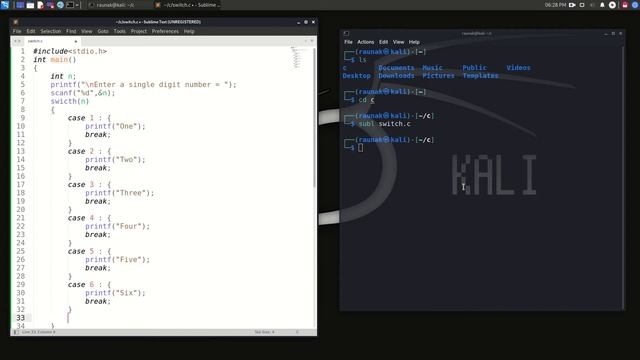Open the Preferences menu in Sublime Text

165,31
